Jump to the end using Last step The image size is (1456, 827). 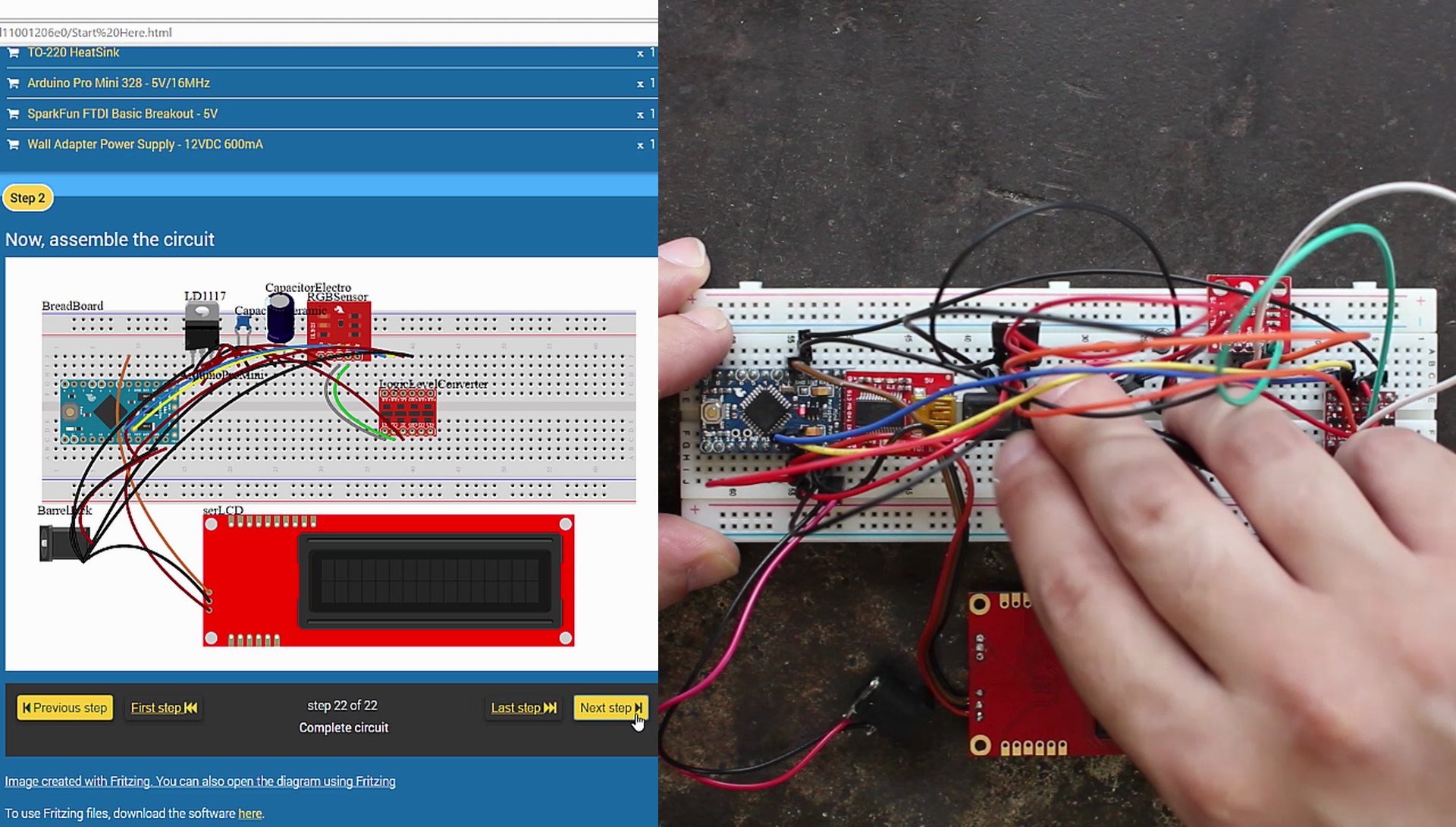(522, 707)
